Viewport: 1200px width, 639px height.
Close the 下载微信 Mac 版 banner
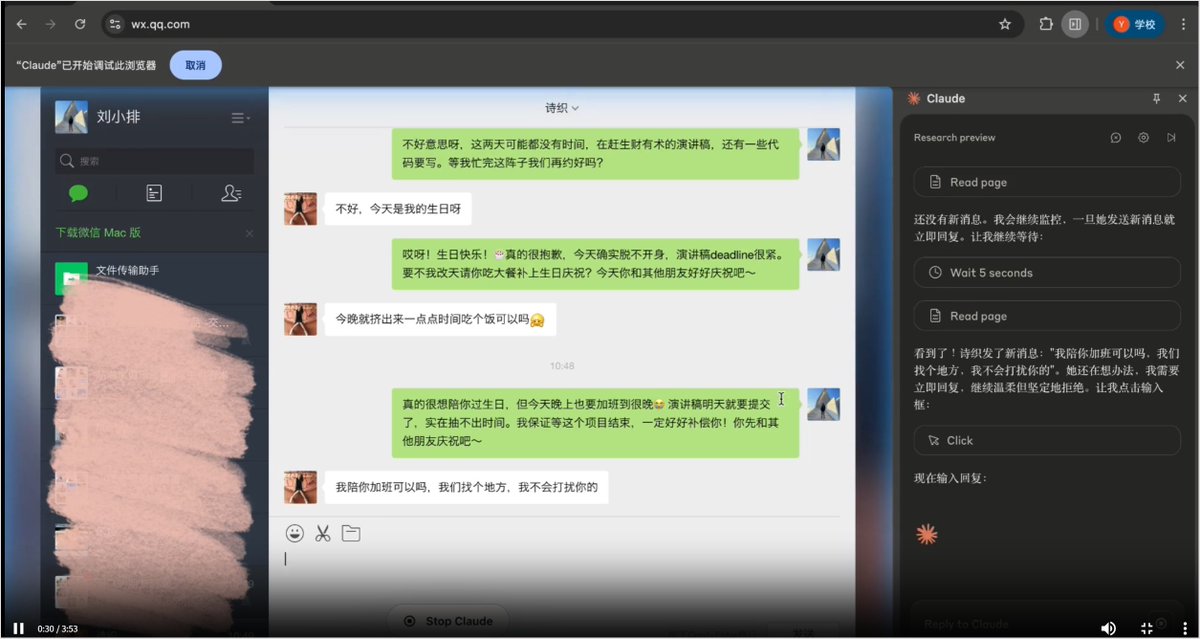(250, 233)
